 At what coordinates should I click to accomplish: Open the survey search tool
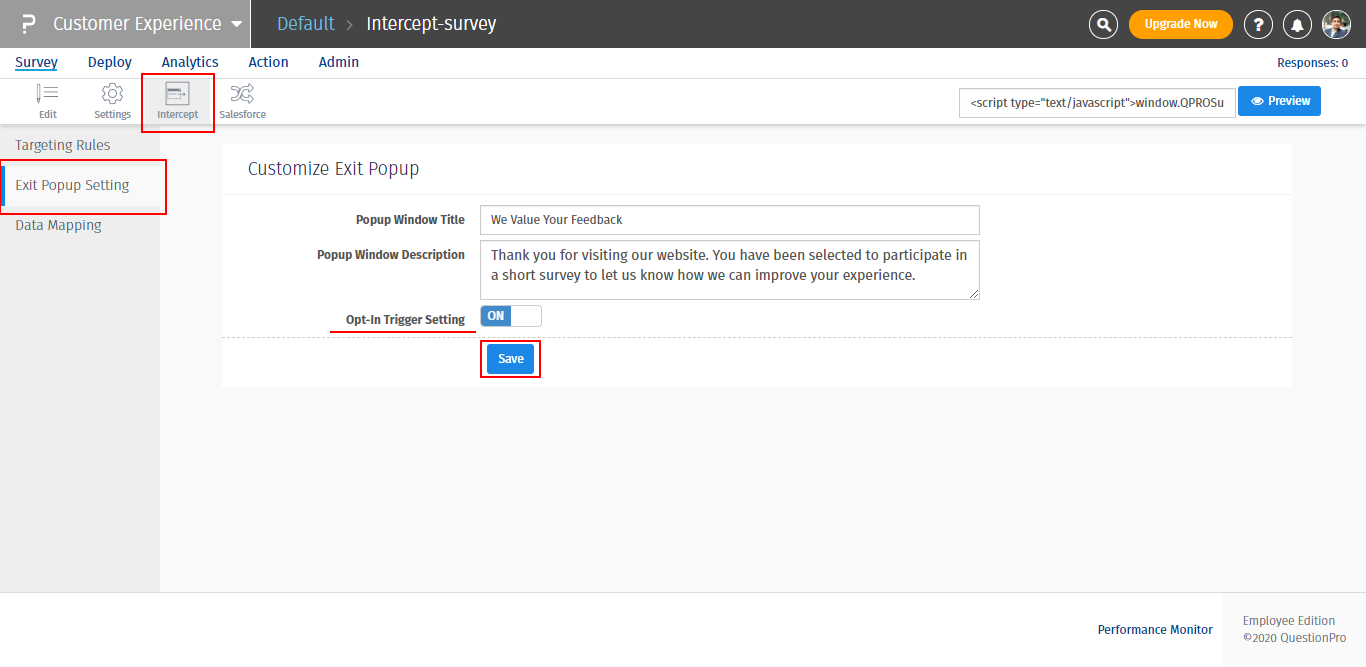(x=1103, y=24)
